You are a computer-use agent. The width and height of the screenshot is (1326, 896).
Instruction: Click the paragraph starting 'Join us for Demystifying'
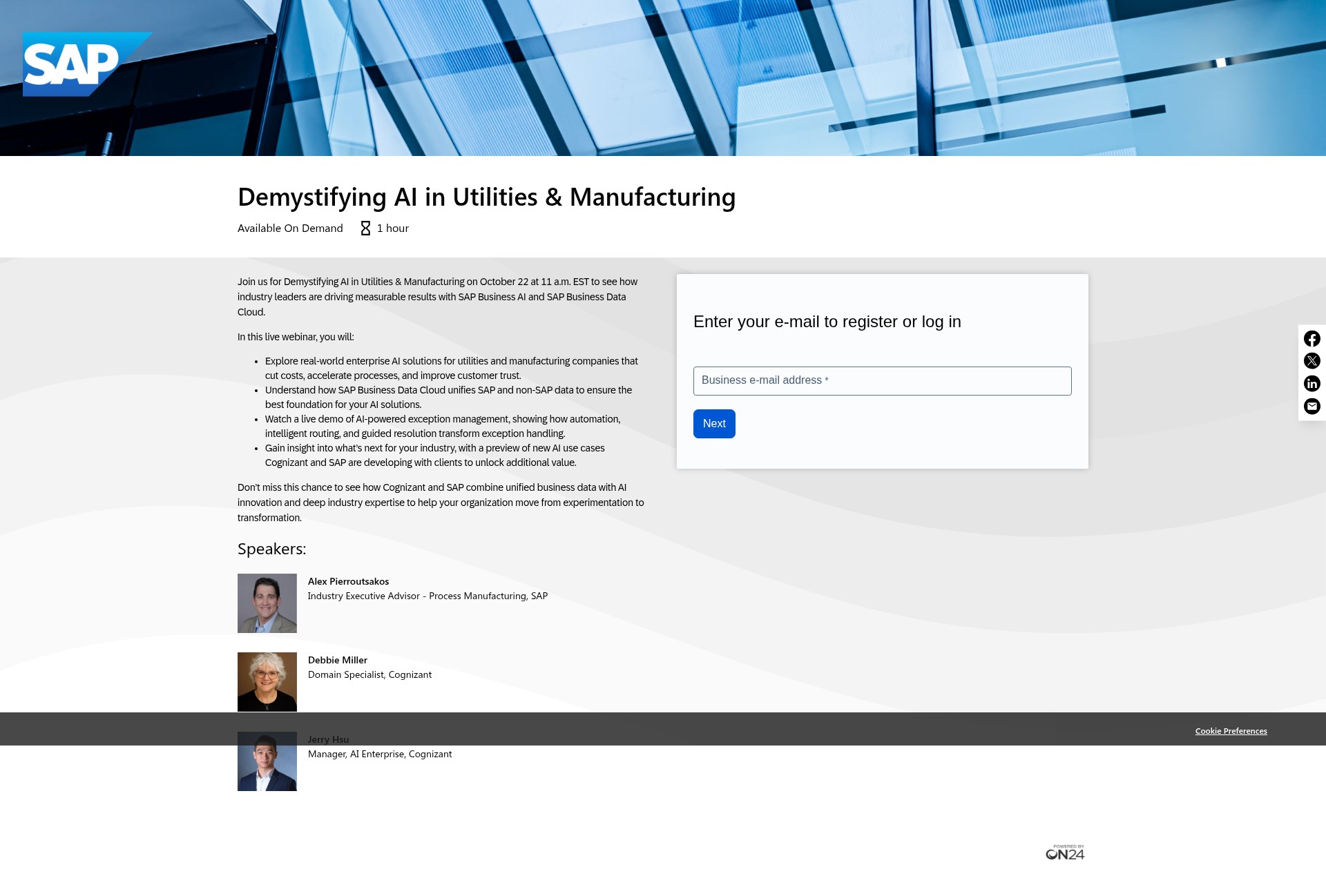438,297
